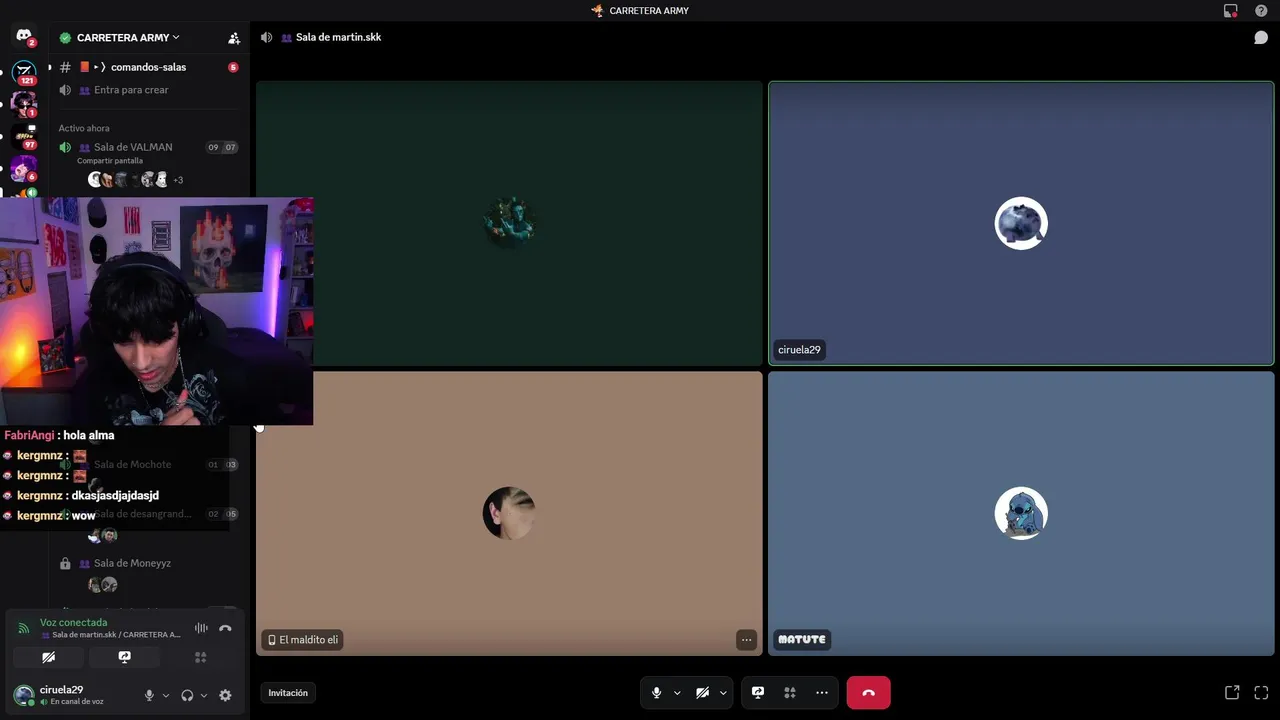Deafen audio with headphones icon
Viewport: 1280px width, 720px height.
pyautogui.click(x=187, y=695)
